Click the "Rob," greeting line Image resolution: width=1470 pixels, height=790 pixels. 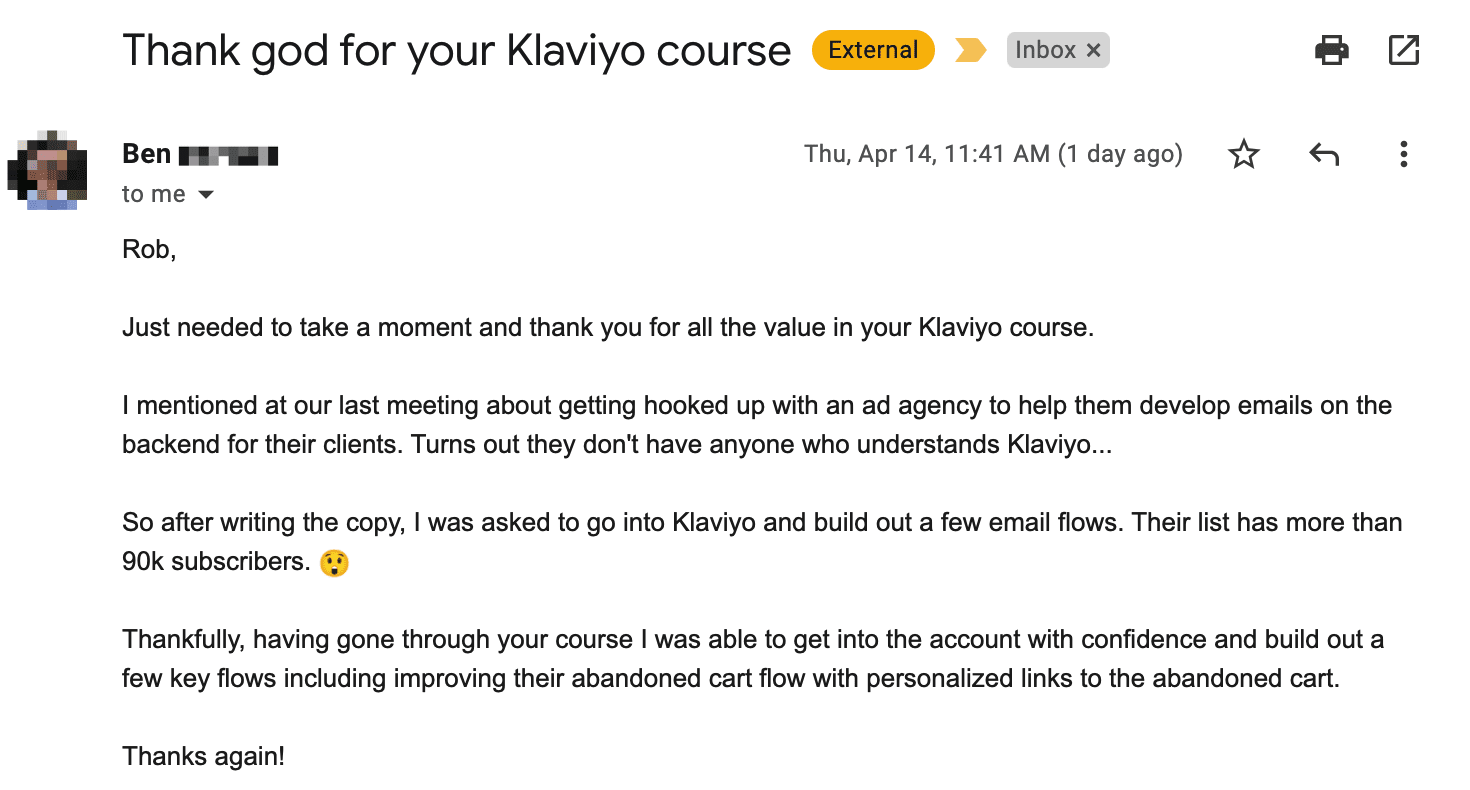149,249
